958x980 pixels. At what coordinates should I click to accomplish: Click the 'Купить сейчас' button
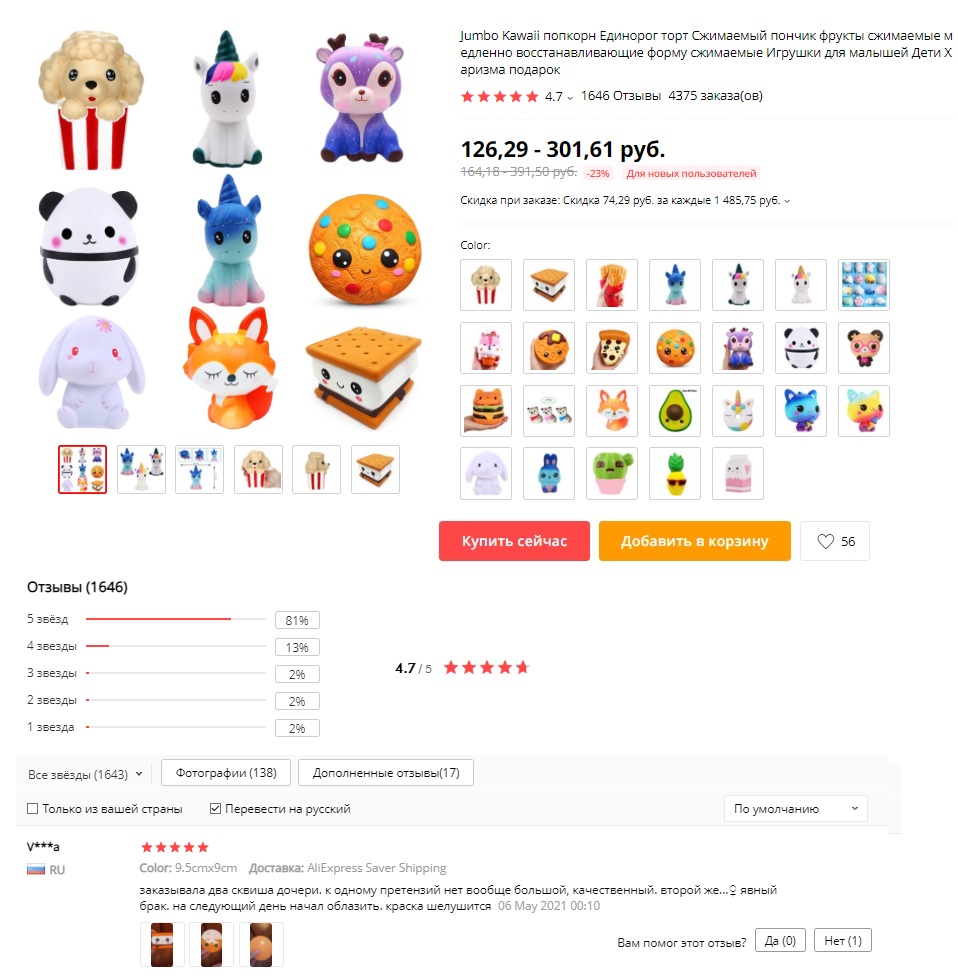pos(514,541)
